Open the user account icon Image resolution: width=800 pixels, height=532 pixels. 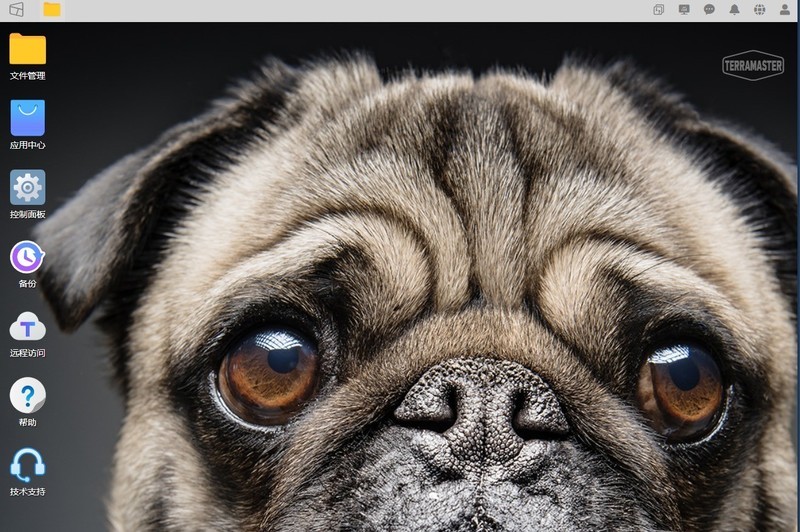(785, 9)
